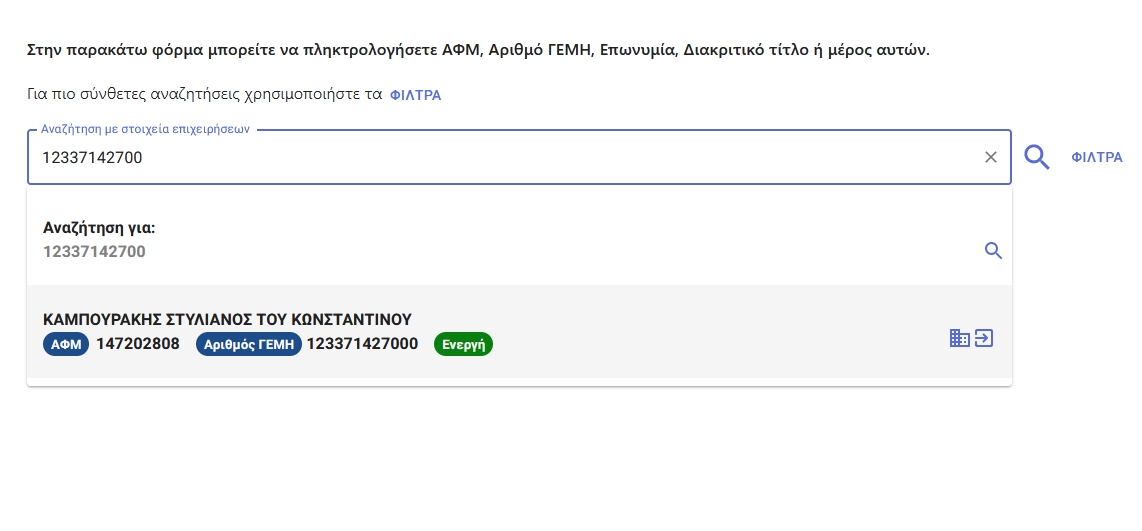Click the Αριθμός ΓΕΜΗ badge
This screenshot has height=531, width=1142.
(x=248, y=345)
